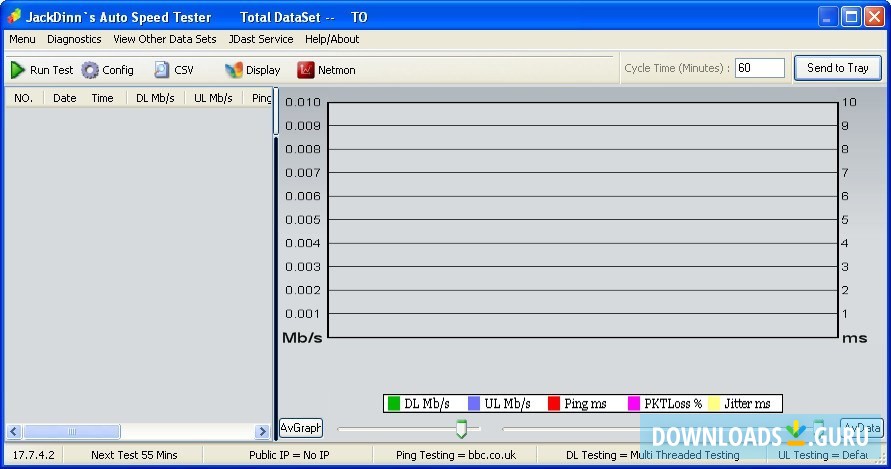This screenshot has height=469, width=891.
Task: Click the green Run Test play icon
Action: pos(18,70)
